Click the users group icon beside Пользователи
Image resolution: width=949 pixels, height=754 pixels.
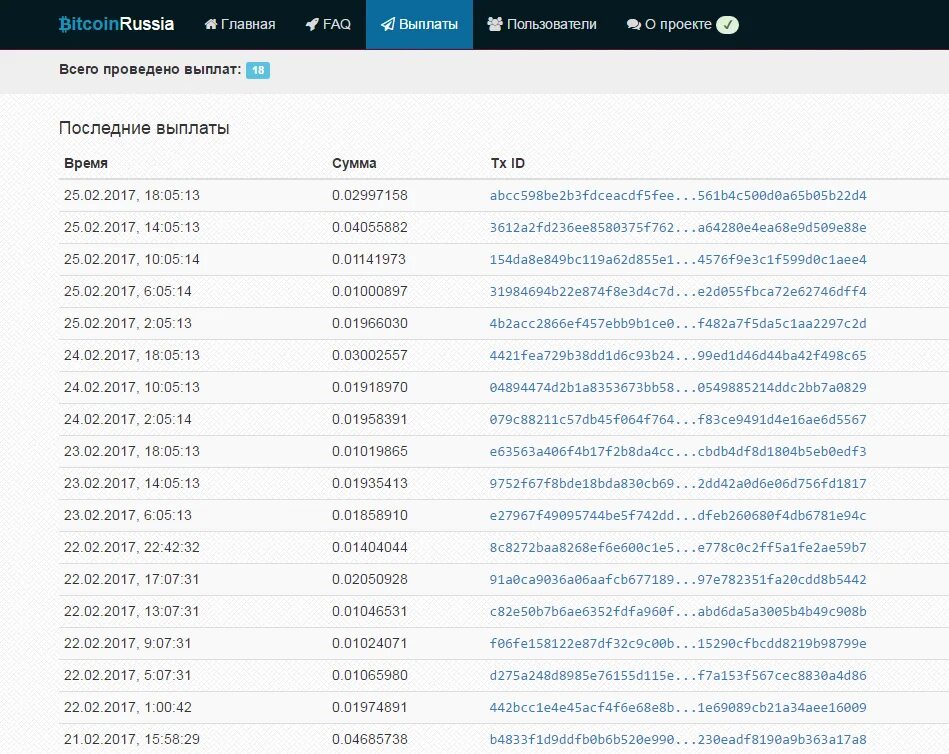pyautogui.click(x=495, y=24)
